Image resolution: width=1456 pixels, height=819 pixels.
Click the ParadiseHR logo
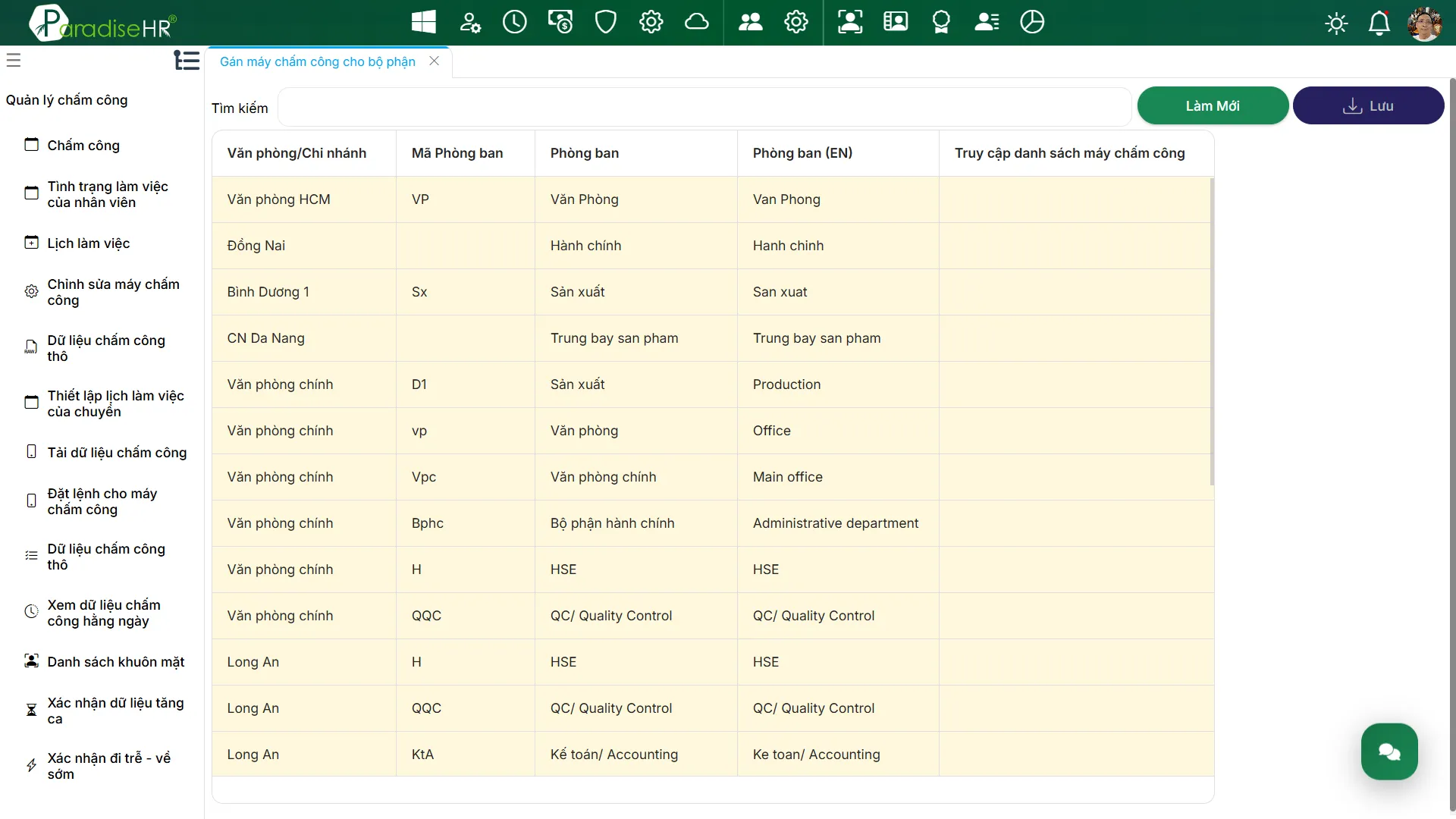(102, 23)
